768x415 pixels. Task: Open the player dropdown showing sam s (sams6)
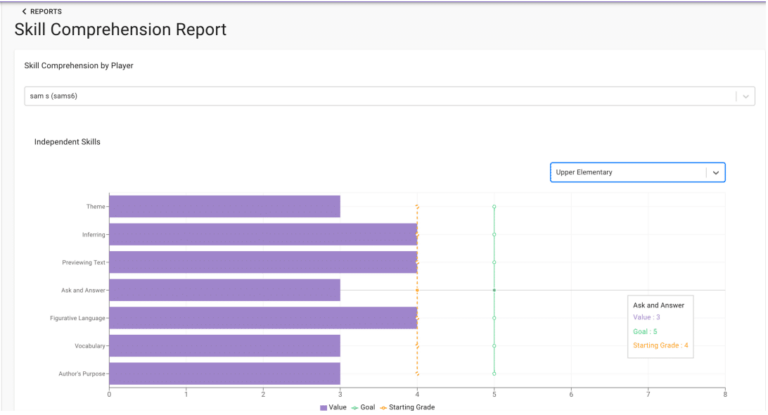[380, 96]
